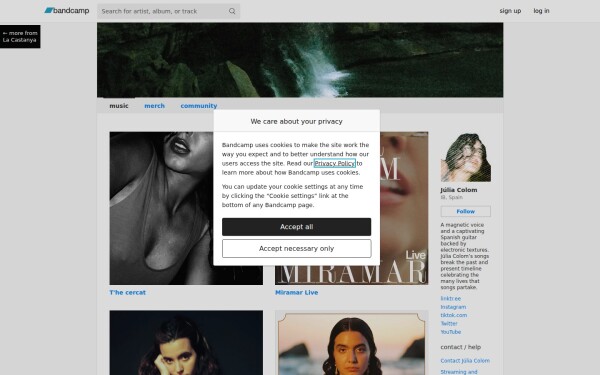This screenshot has height=375, width=600.
Task: Open the linktree link
Action: click(450, 298)
